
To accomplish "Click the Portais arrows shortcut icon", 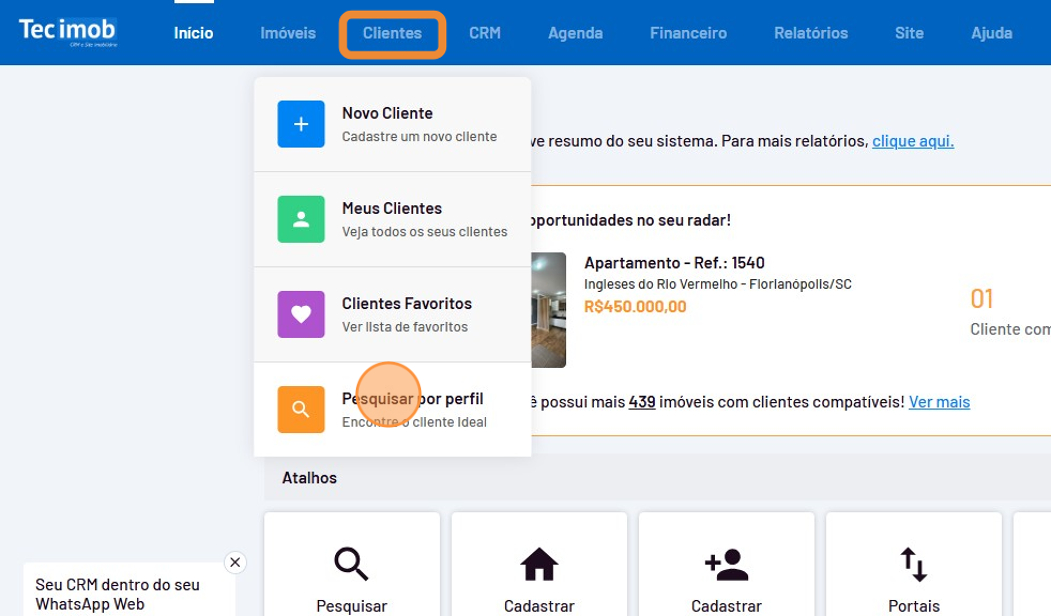I will pyautogui.click(x=913, y=564).
